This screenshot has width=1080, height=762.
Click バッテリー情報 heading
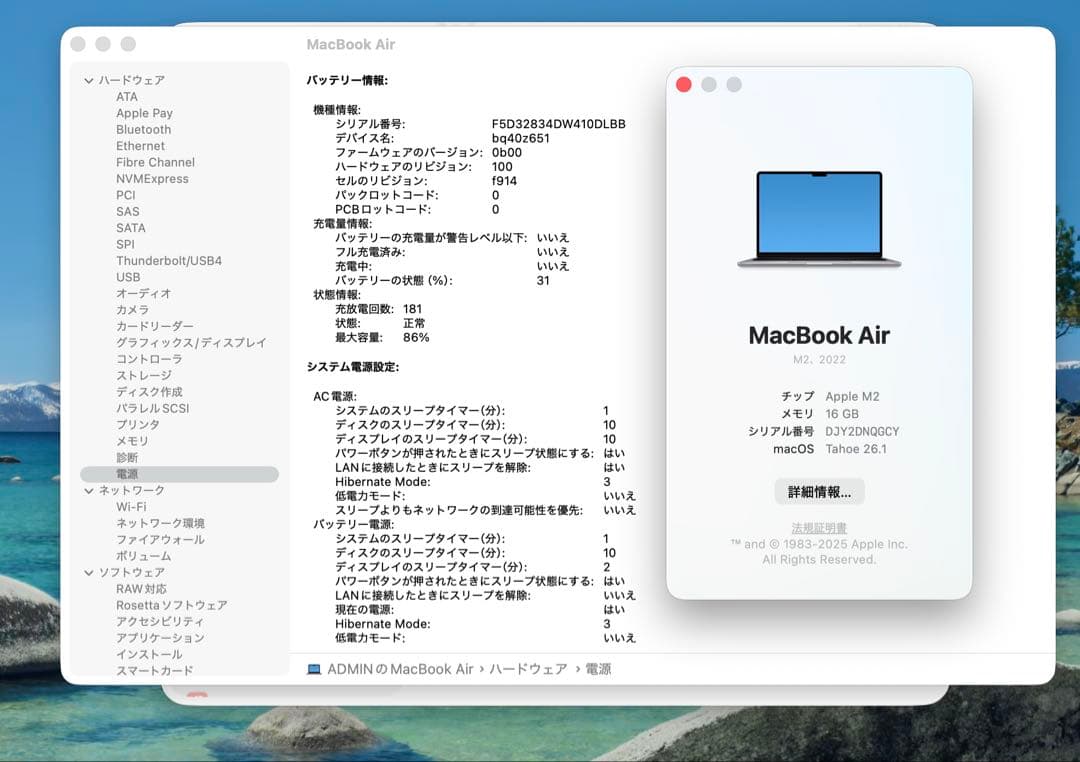click(x=347, y=81)
